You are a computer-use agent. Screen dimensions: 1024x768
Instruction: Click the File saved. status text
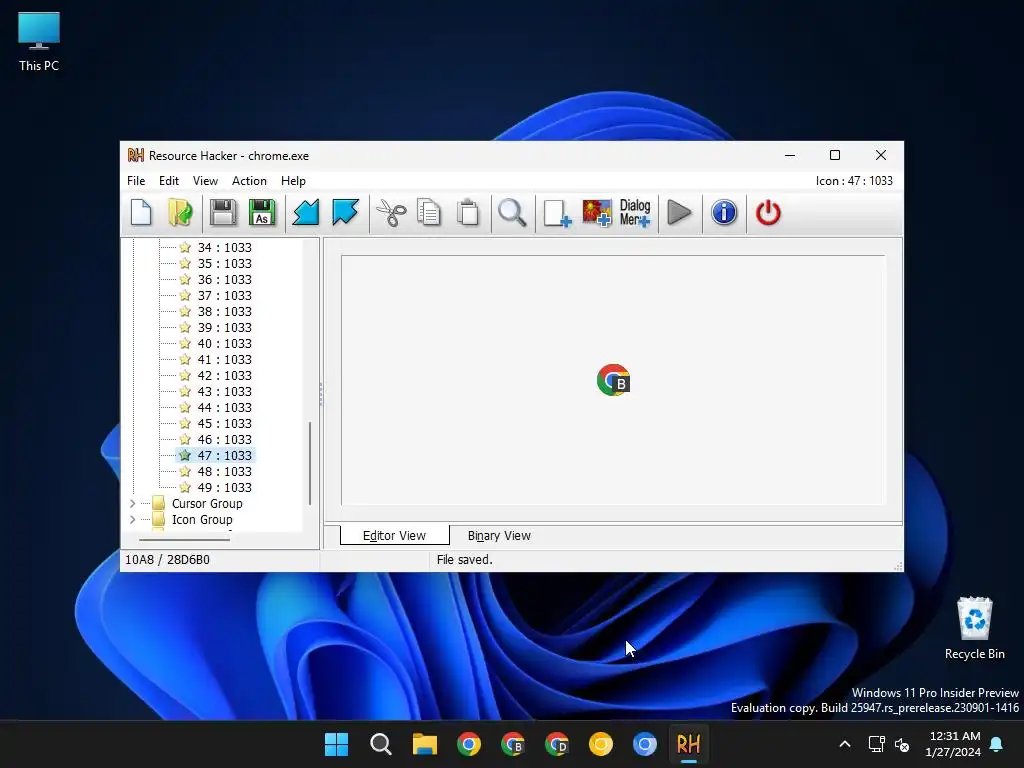pos(464,560)
